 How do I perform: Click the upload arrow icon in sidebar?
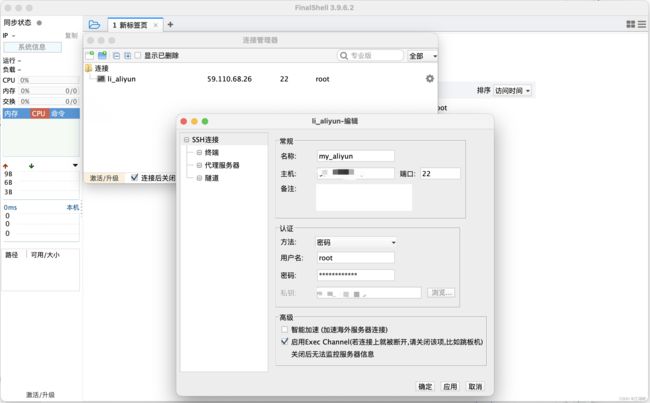(5, 166)
